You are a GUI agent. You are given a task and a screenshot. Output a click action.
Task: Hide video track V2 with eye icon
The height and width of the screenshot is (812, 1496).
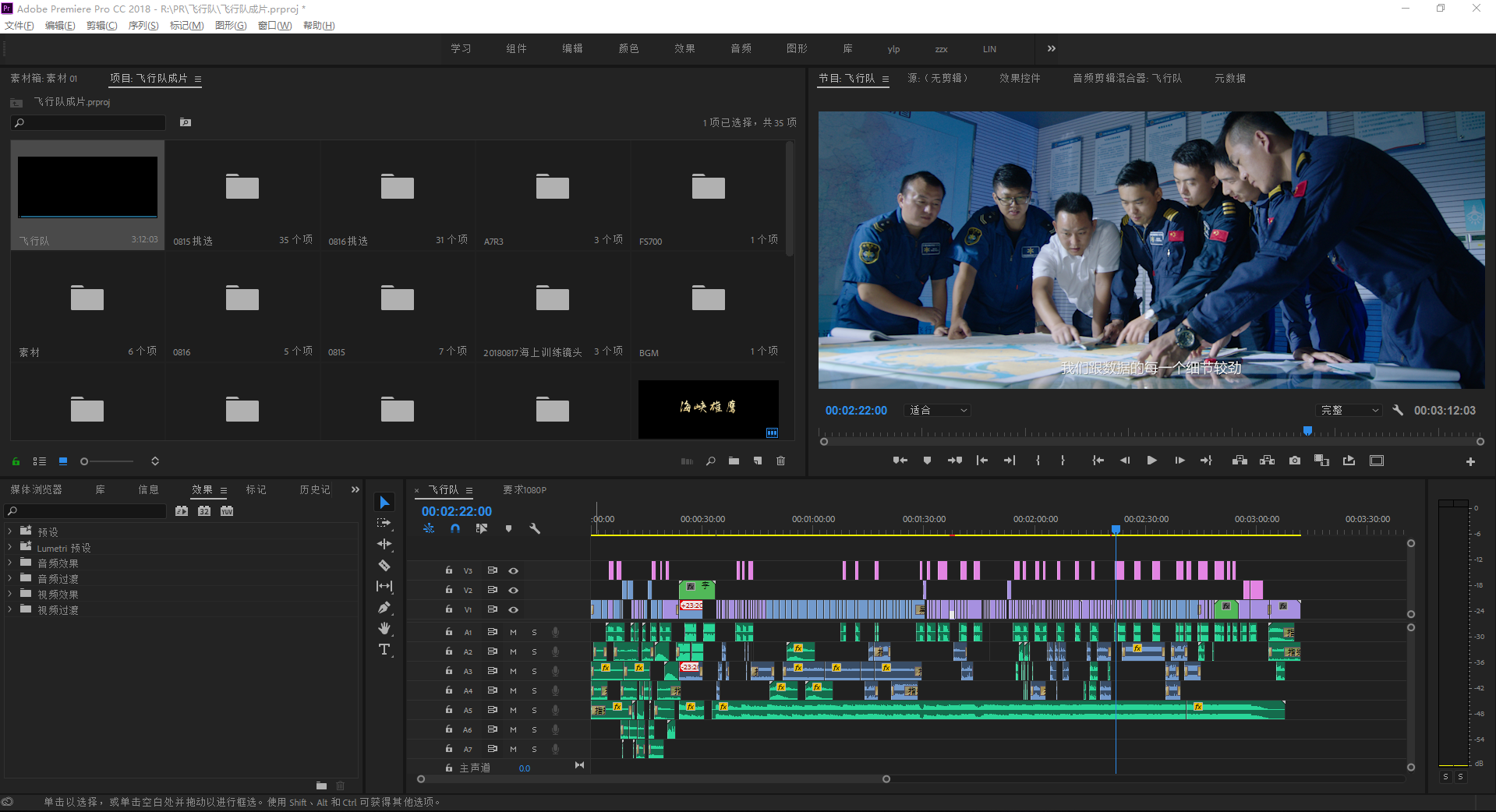514,590
